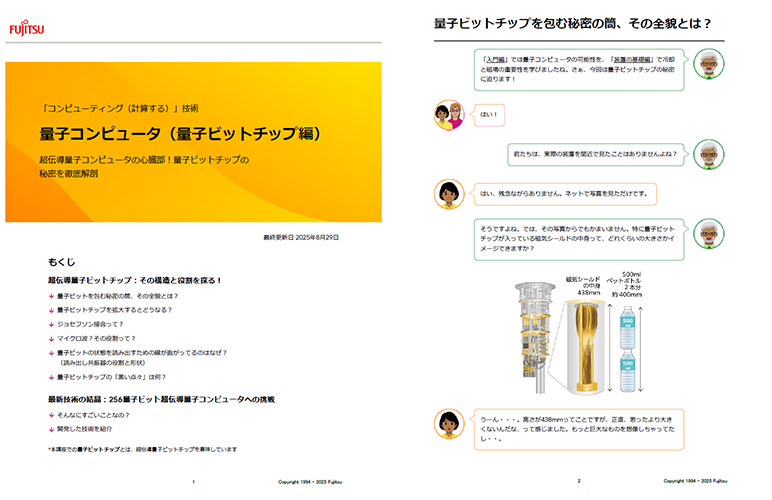Screen dimensions: 772x500
Task: Go to 開発した技術を紹介 section
Action: [x=88, y=428]
